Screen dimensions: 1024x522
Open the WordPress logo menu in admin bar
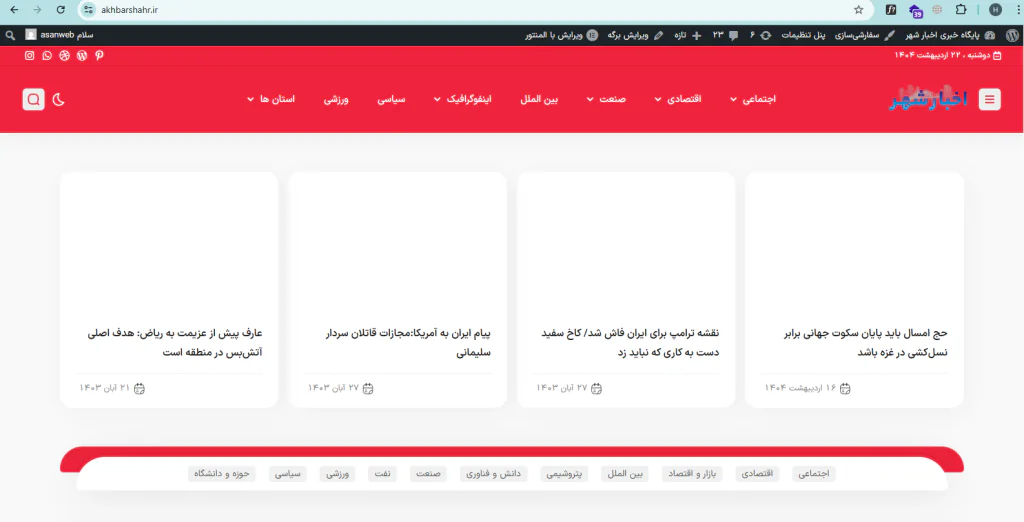(1012, 35)
